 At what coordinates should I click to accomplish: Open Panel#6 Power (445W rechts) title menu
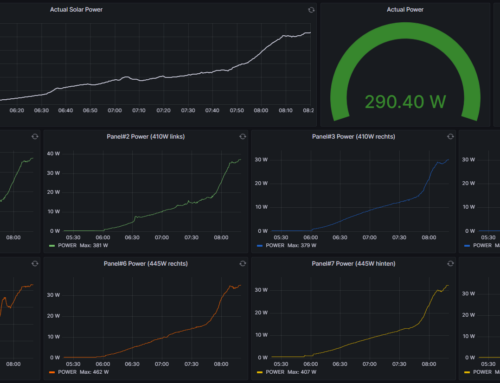[x=146, y=264]
